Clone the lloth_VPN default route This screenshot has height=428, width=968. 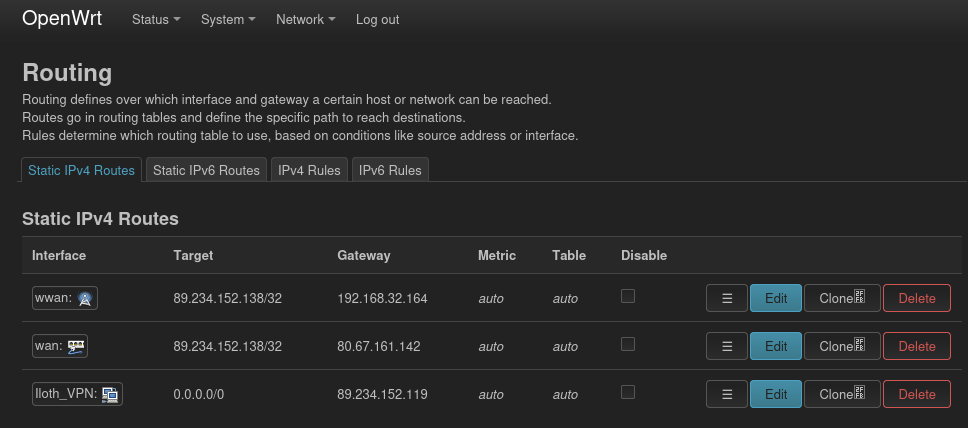click(x=842, y=394)
